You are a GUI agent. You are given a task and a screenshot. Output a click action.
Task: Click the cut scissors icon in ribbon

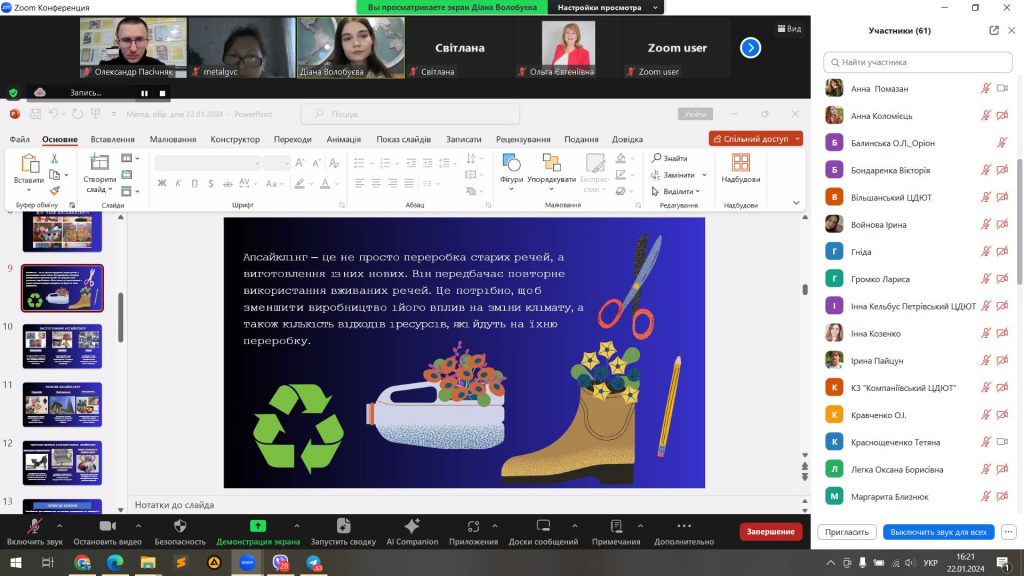55,158
